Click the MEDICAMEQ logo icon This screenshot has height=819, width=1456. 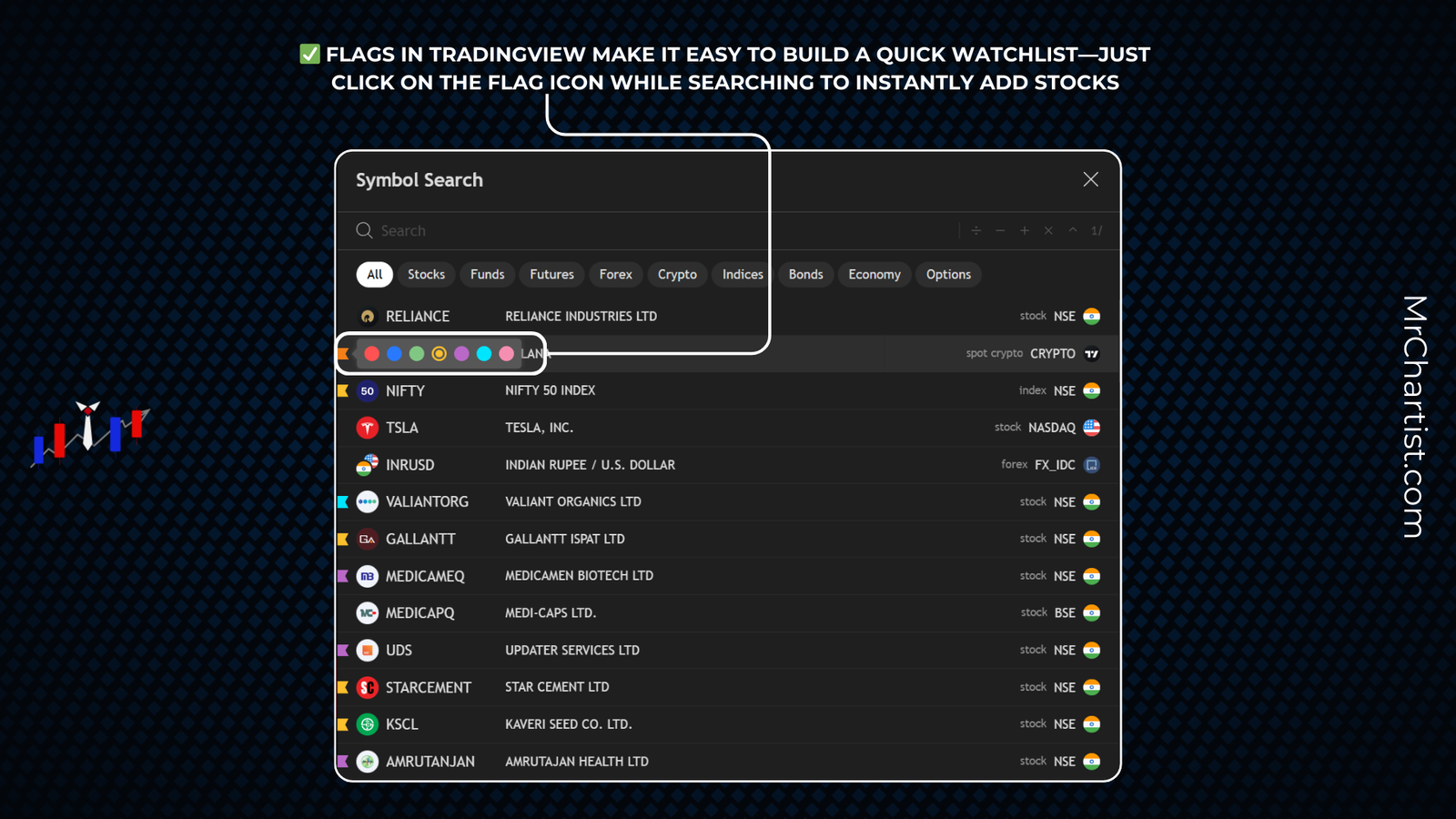tap(368, 576)
